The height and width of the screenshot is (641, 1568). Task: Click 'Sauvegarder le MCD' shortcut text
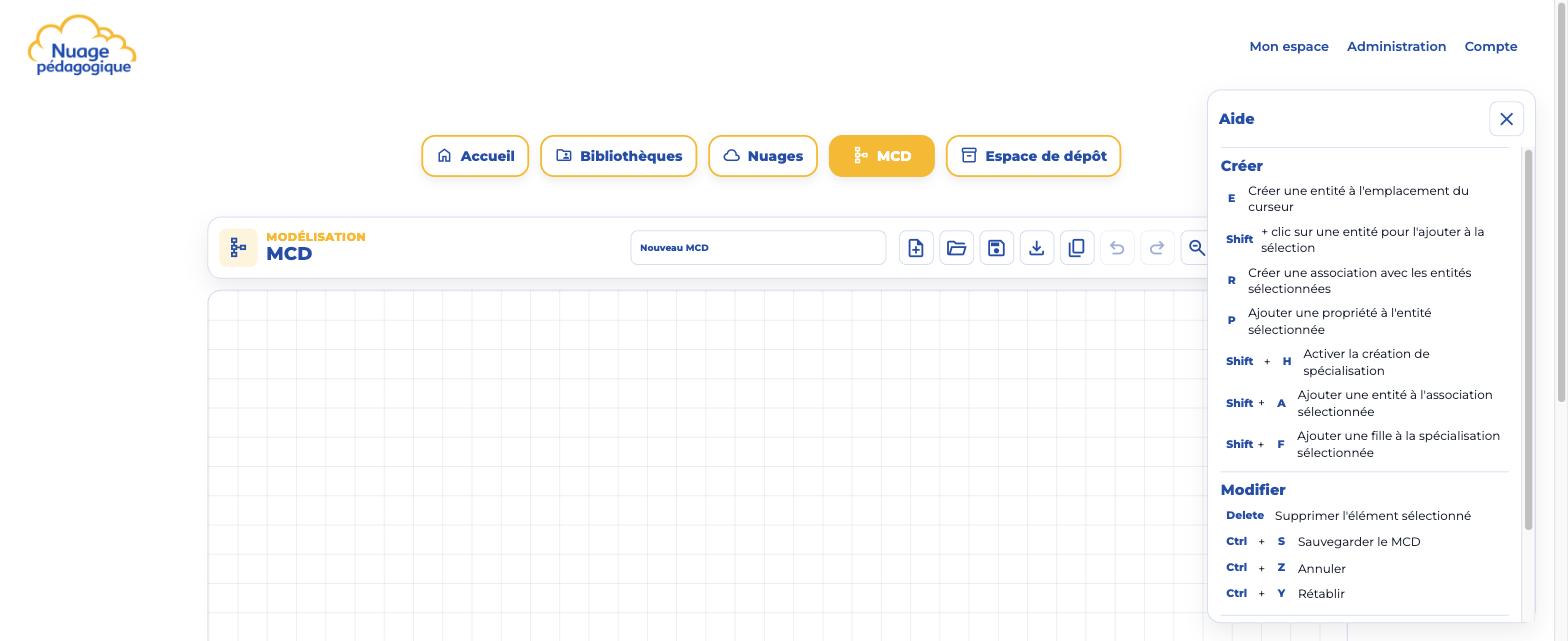pos(1359,542)
